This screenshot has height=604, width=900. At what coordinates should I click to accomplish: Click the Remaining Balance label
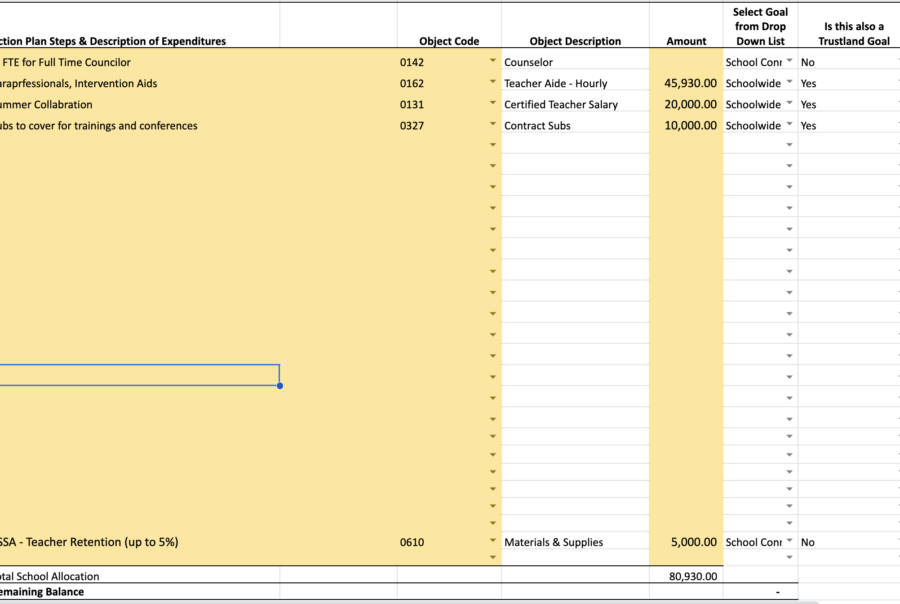tap(42, 592)
